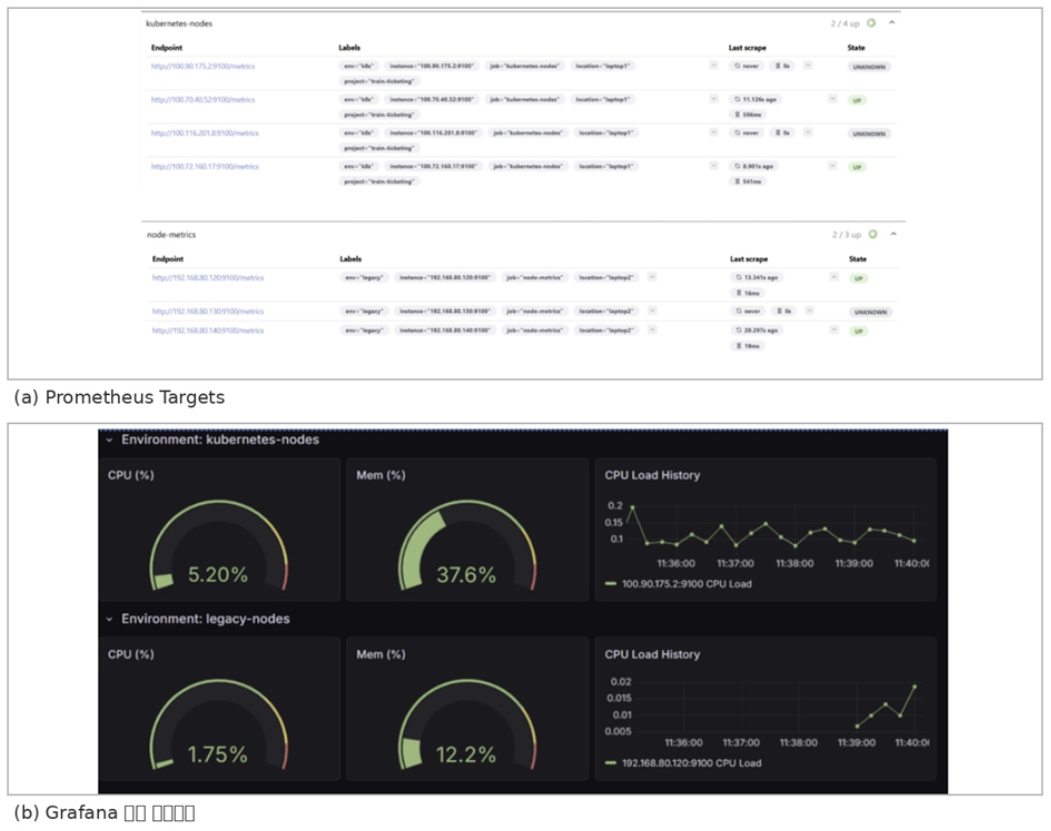Screen dimensions: 1051x831
Task: Collapse the kubernetes-nodes target pool chevron
Action: tap(892, 23)
